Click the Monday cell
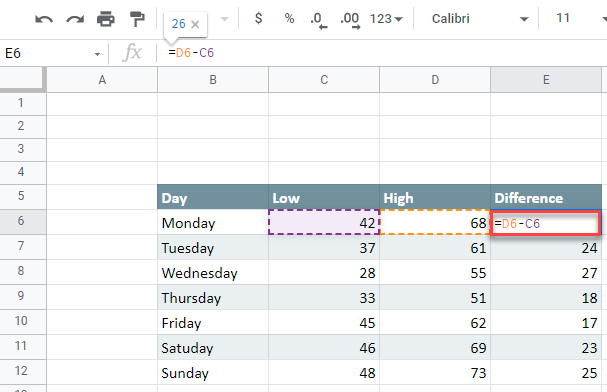Screen dimensions: 607x392 coord(213,223)
